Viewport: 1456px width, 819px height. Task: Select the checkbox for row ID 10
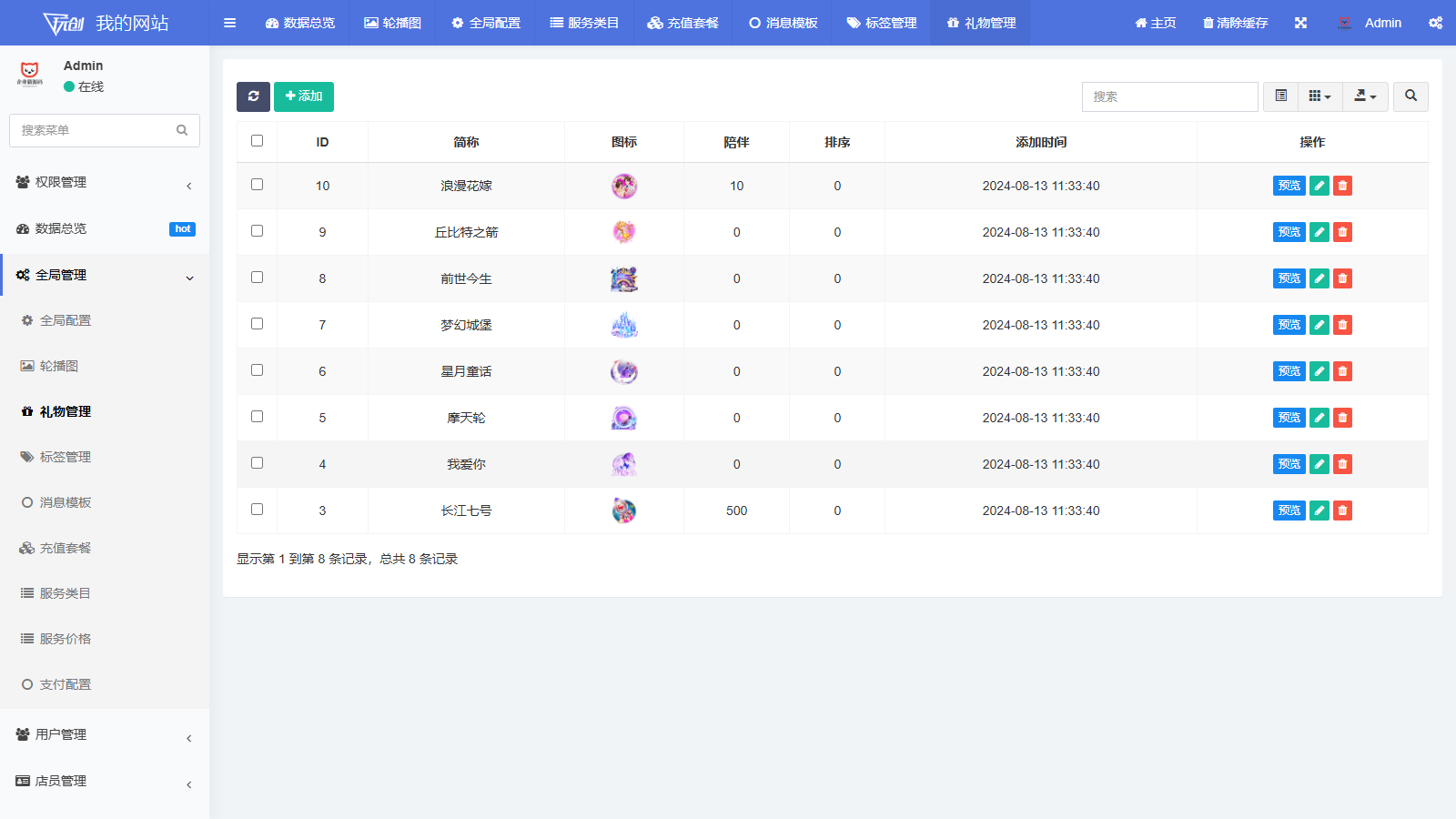257,185
